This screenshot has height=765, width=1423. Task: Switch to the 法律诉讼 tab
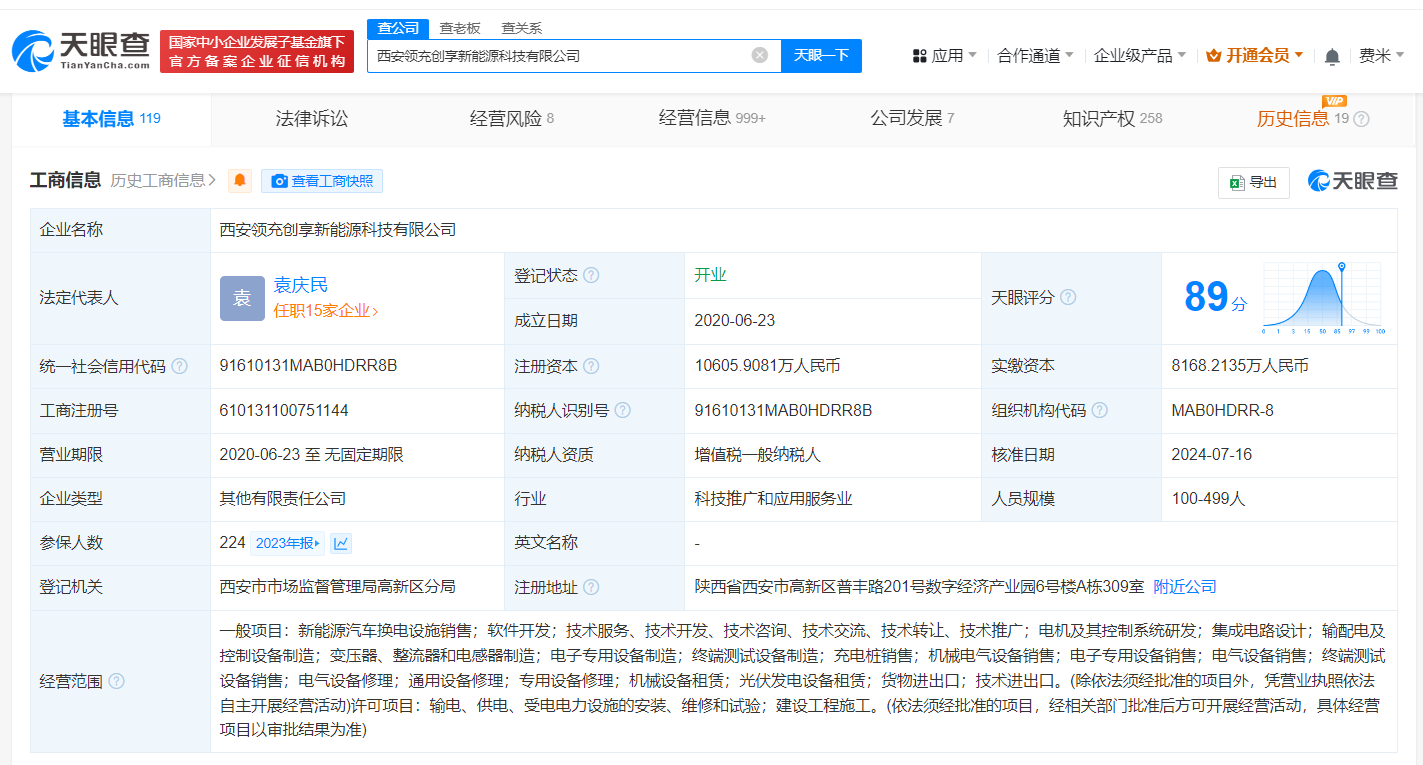pos(313,118)
